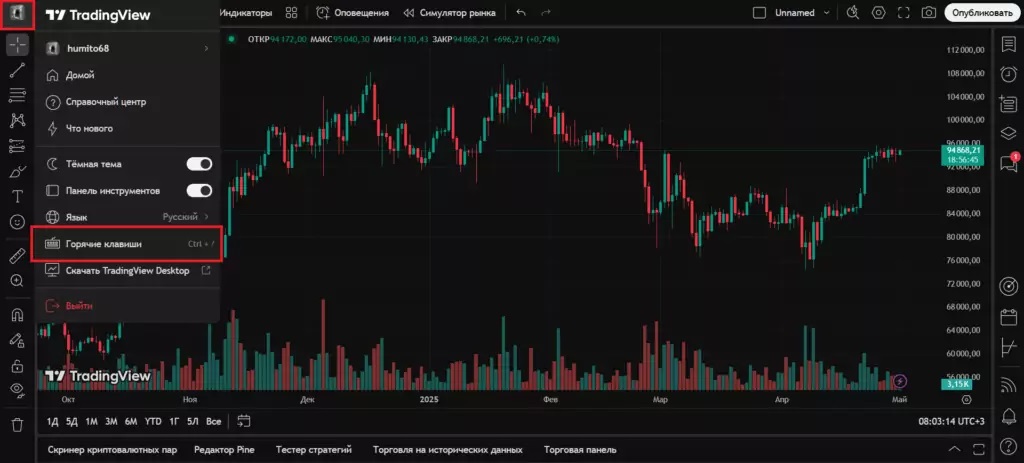Activate the zoom-in magnifier tool
The height and width of the screenshot is (463, 1024).
(x=18, y=281)
